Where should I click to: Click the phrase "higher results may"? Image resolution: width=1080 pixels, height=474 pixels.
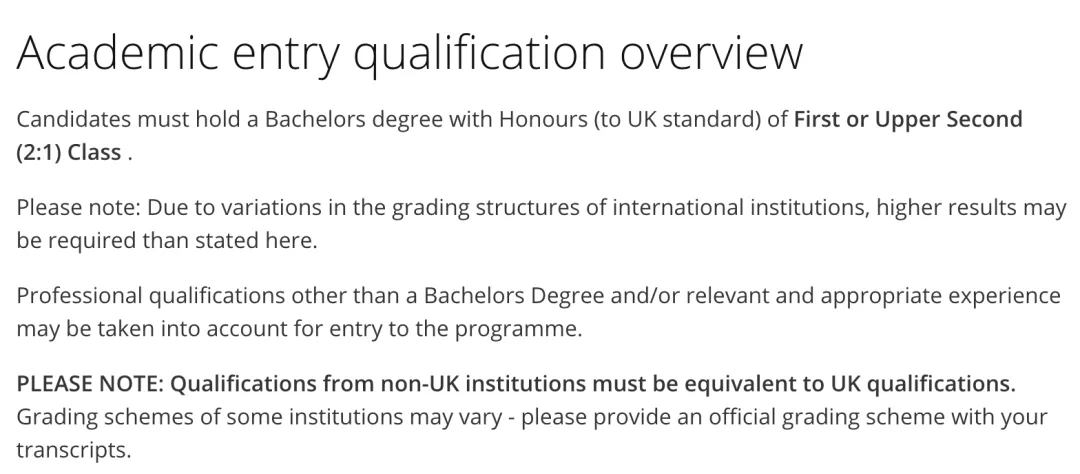click(x=971, y=208)
